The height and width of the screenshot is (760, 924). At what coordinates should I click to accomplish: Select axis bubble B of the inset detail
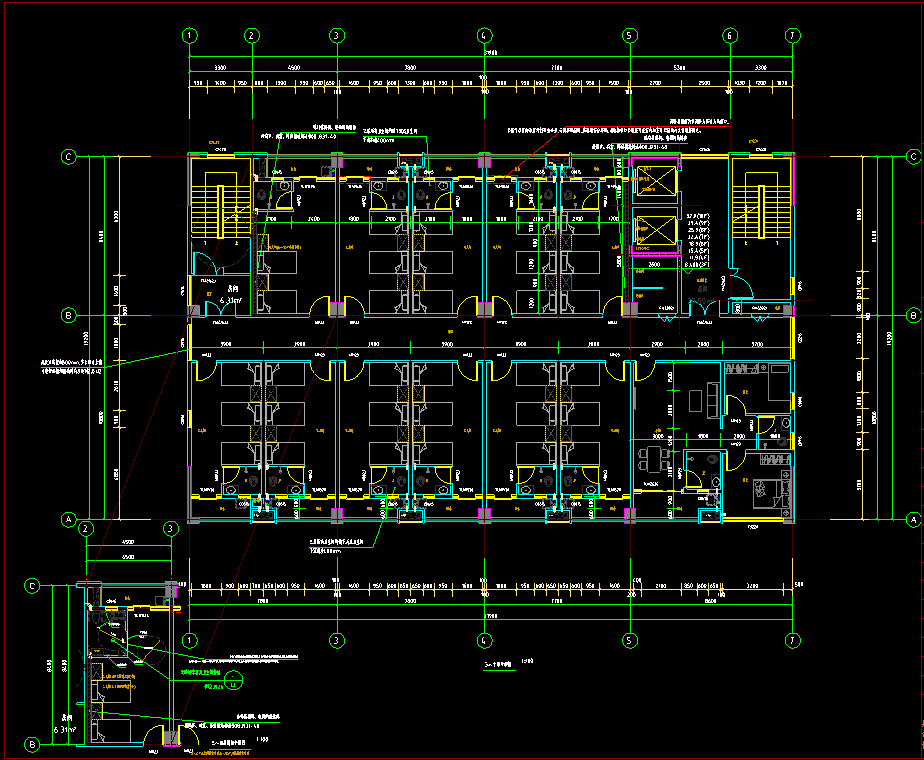point(32,745)
